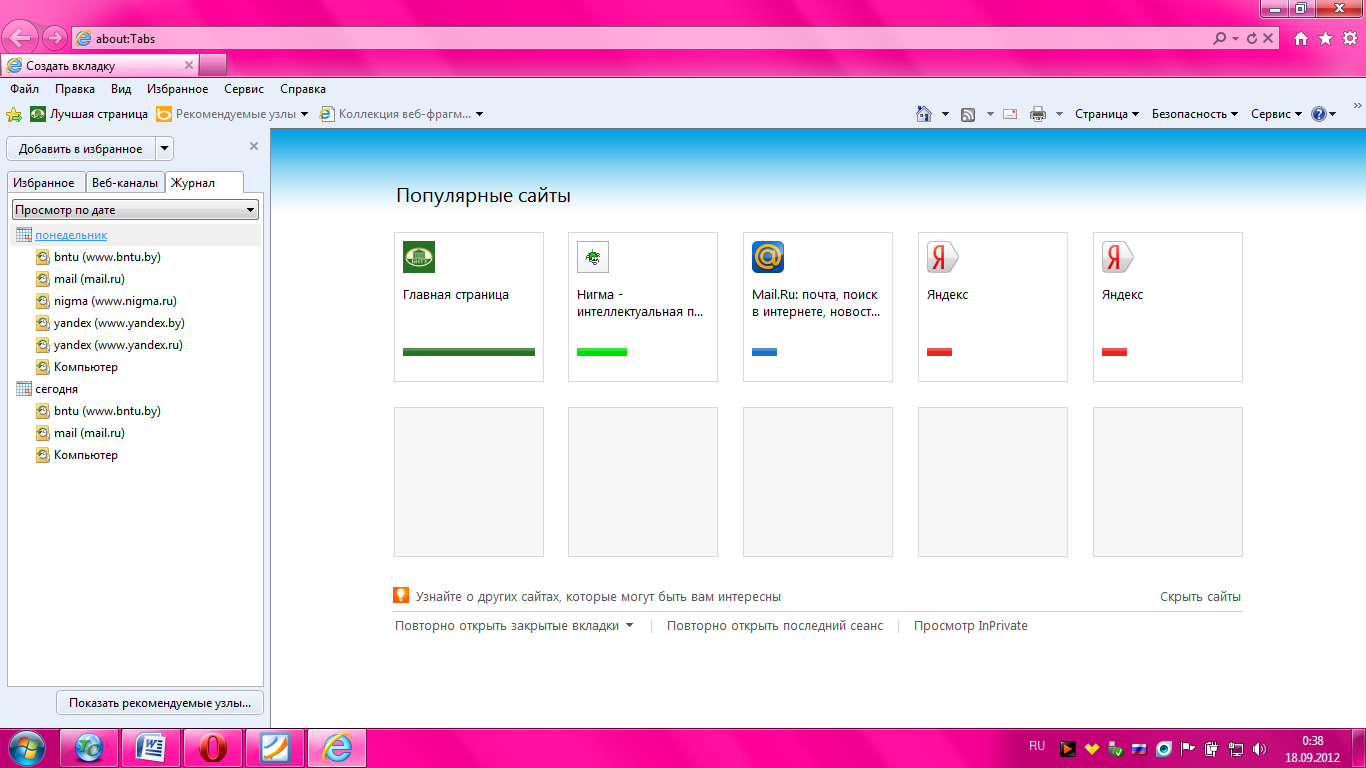Collapse the понедельник history group
This screenshot has width=1366, height=768.
71,235
